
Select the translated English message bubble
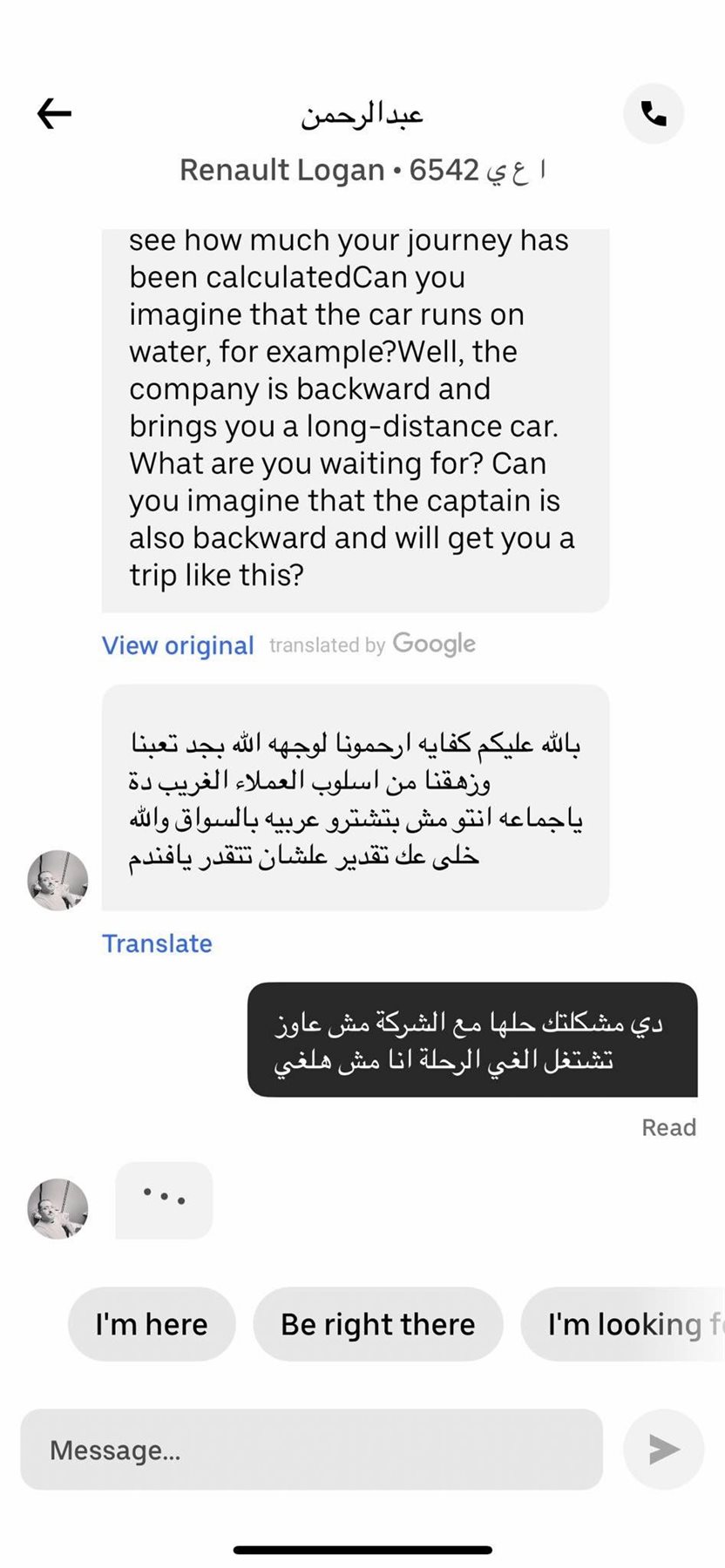point(355,418)
